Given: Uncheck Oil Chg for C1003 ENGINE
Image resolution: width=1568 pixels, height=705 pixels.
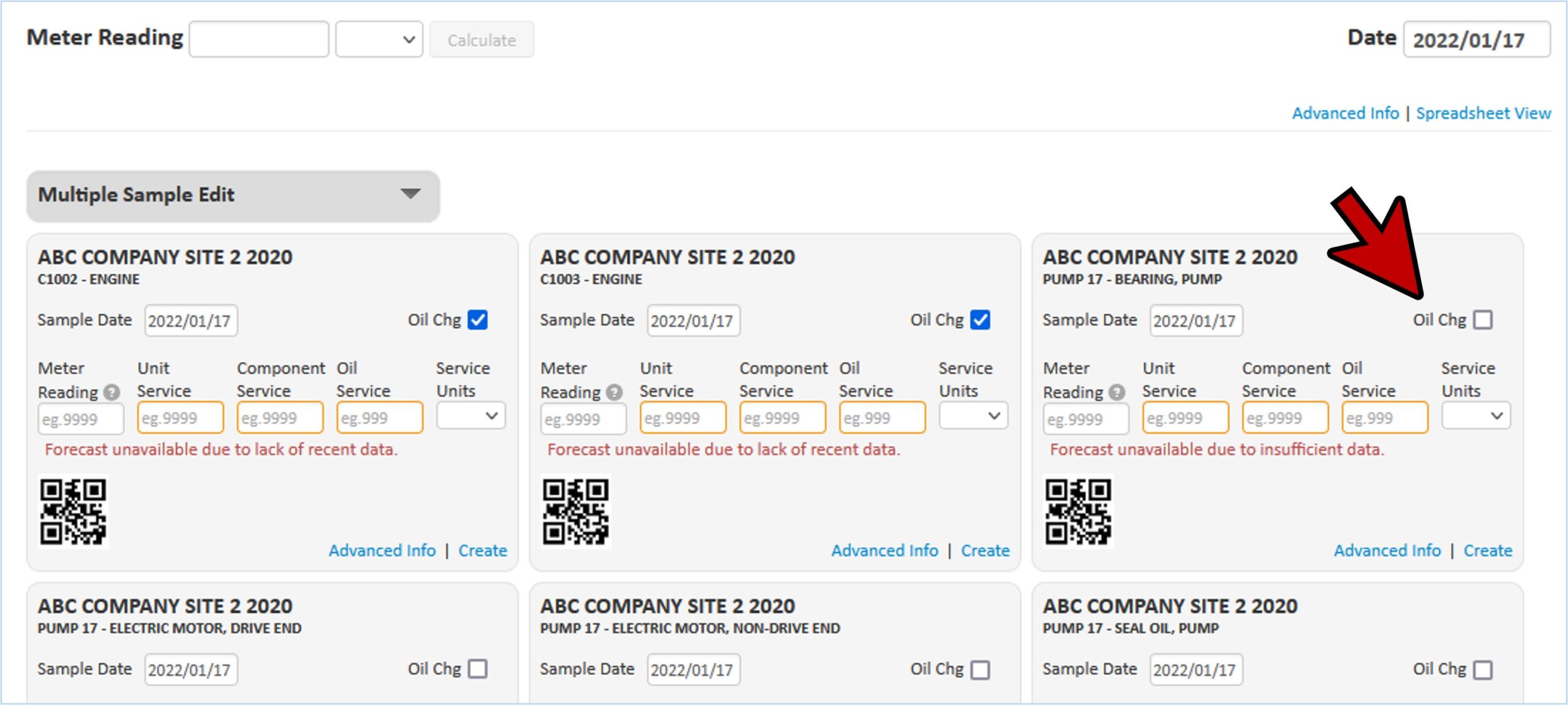Looking at the screenshot, I should point(980,320).
